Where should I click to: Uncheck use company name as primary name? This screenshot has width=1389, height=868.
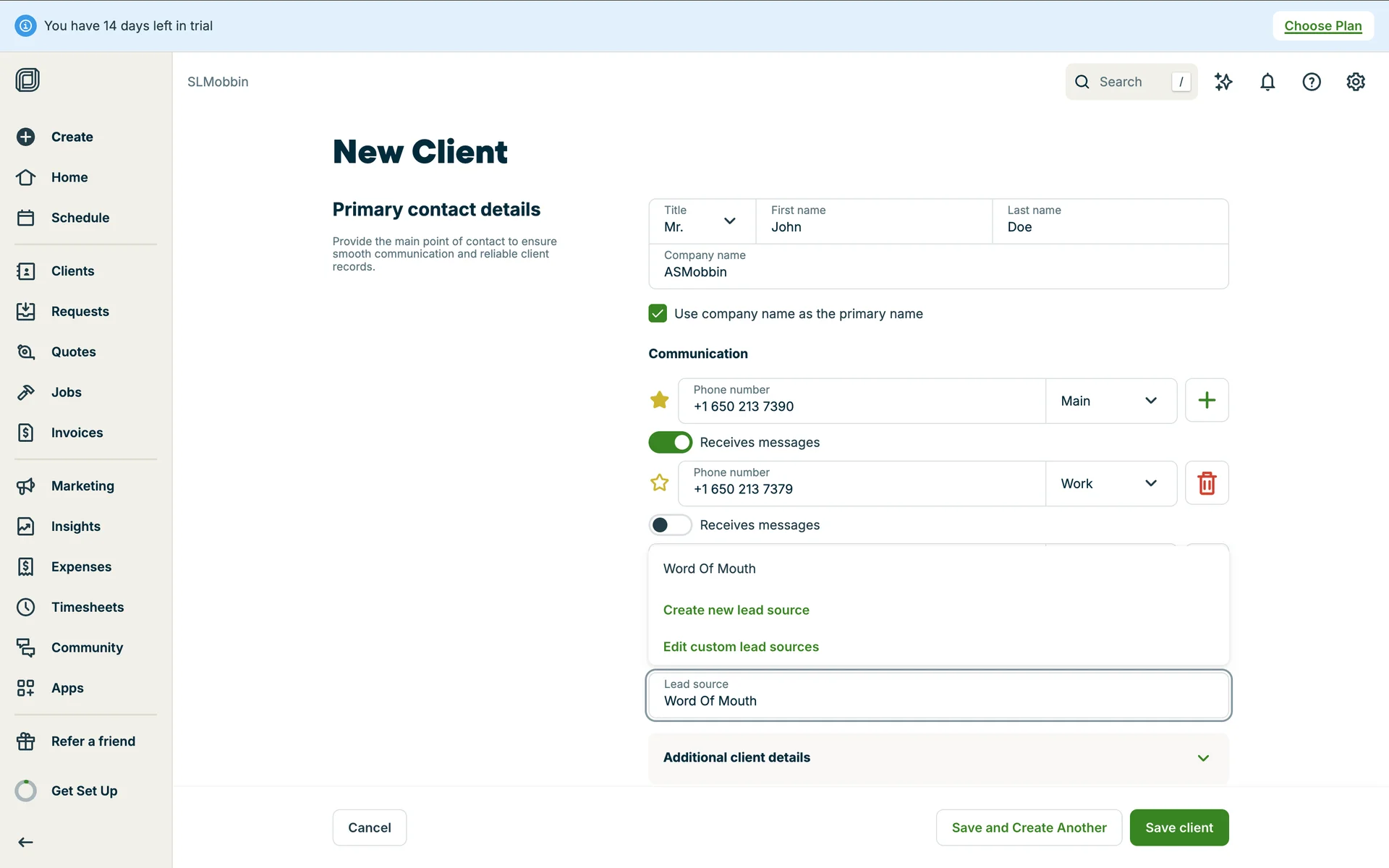pos(658,313)
